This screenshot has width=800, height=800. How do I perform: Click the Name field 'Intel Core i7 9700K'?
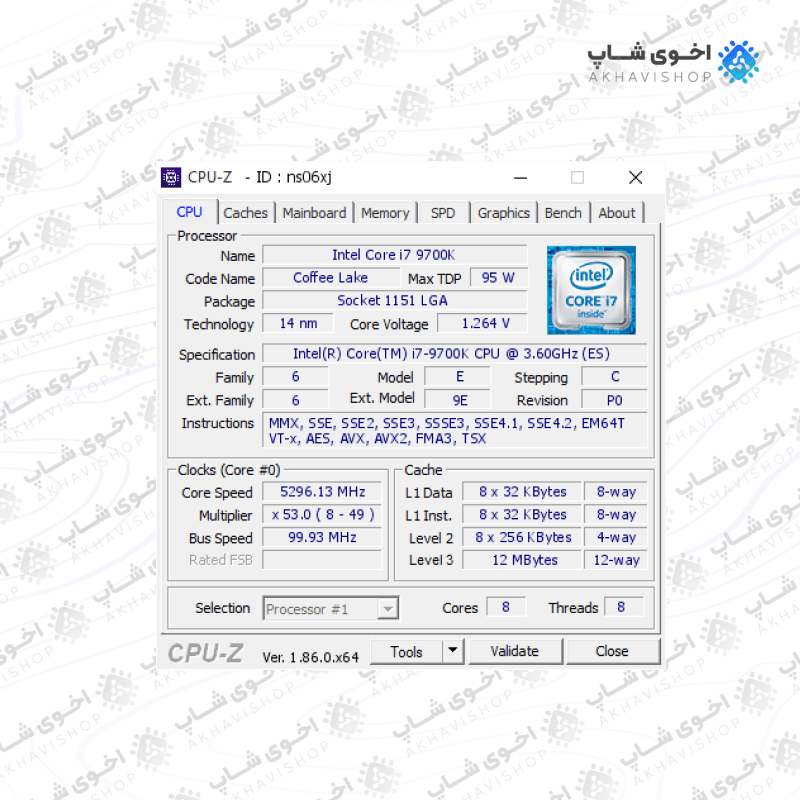[394, 255]
